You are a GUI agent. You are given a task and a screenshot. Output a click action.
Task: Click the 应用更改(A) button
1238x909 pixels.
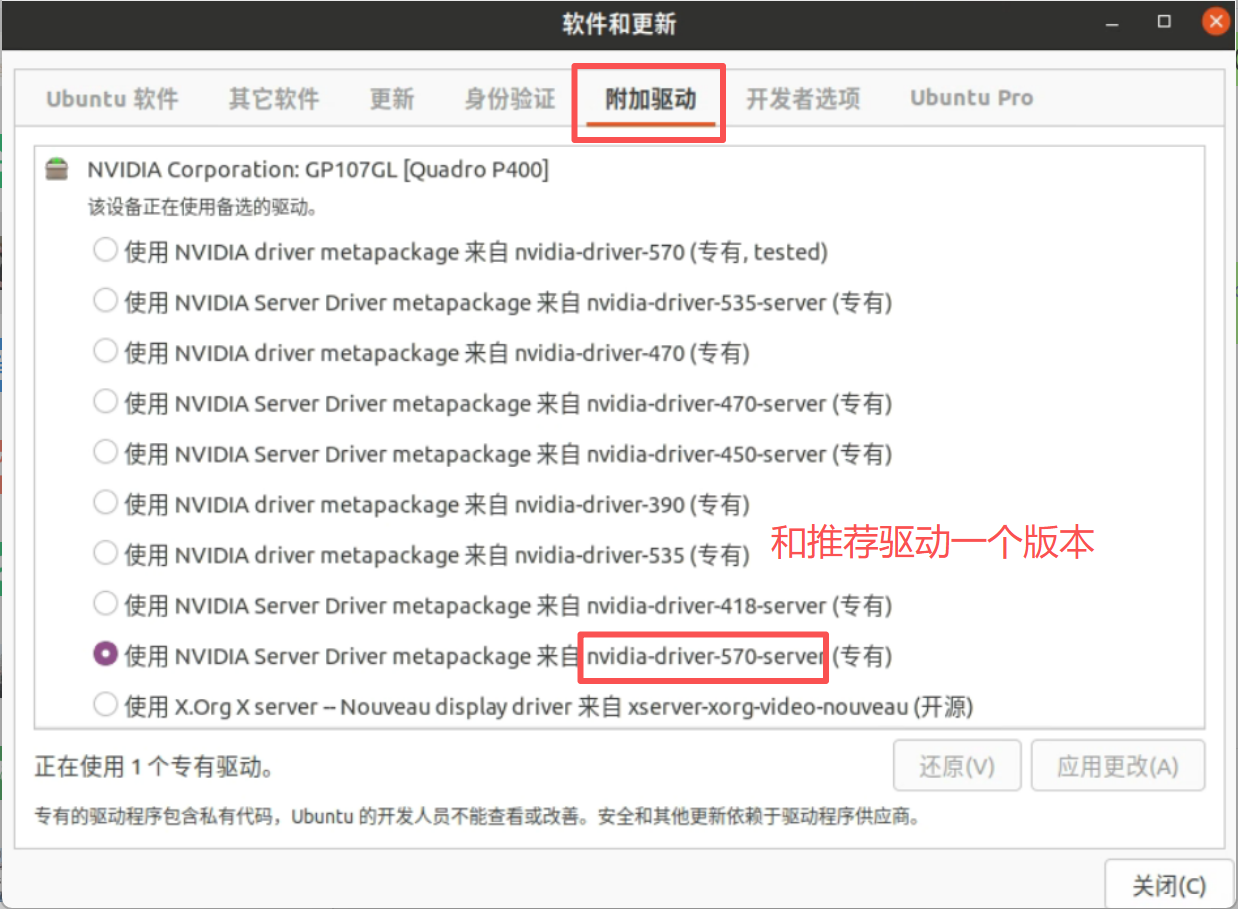(x=1118, y=767)
